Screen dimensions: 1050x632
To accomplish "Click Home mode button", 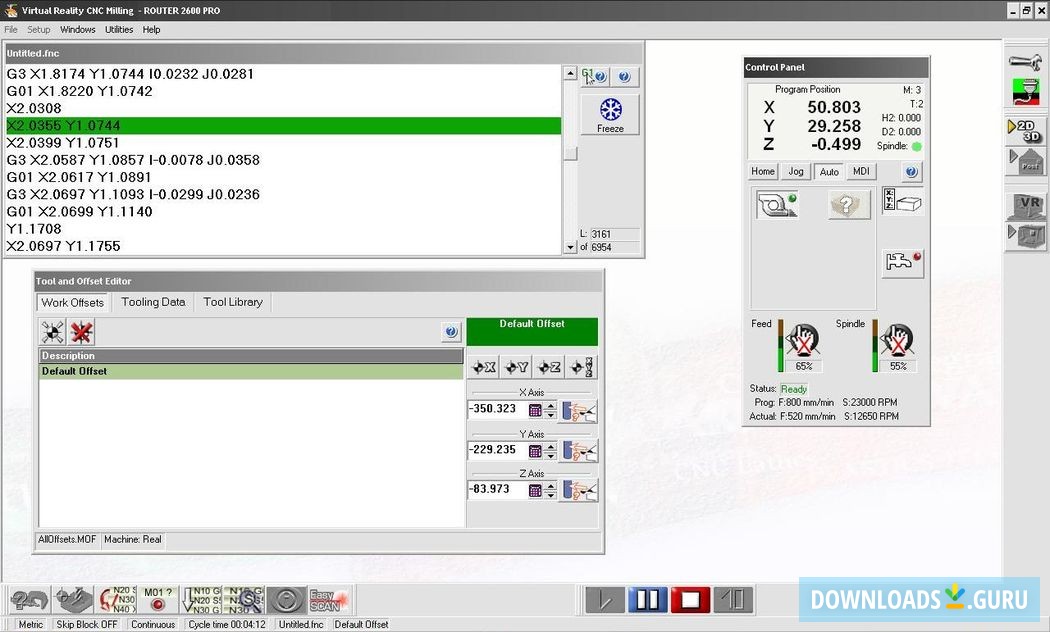I will coord(763,171).
